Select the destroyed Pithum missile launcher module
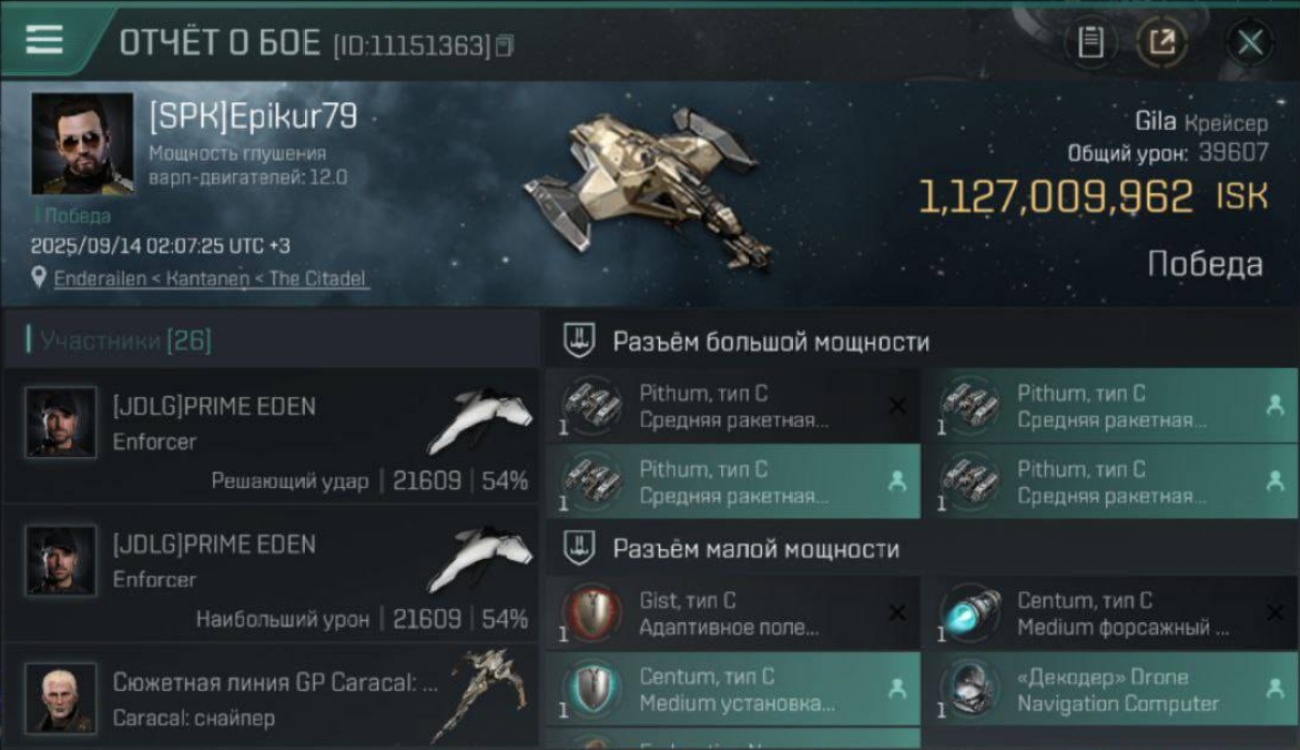Image resolution: width=1300 pixels, height=750 pixels. click(x=732, y=406)
